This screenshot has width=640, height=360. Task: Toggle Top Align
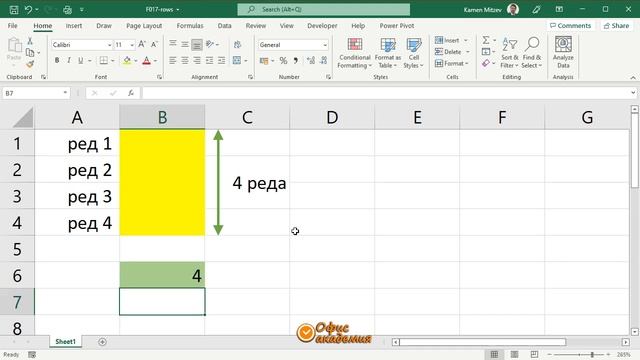(173, 44)
